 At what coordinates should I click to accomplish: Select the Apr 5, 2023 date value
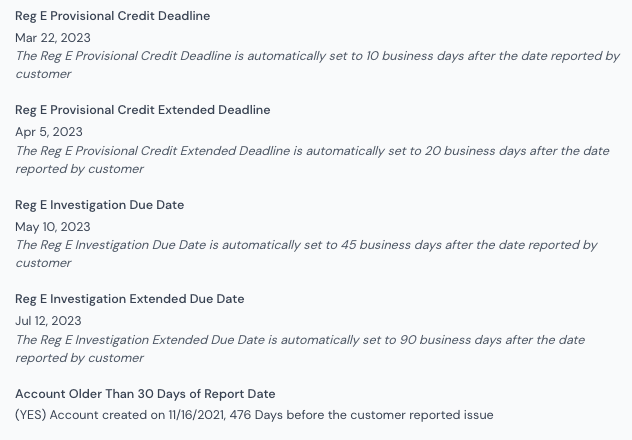(x=49, y=132)
